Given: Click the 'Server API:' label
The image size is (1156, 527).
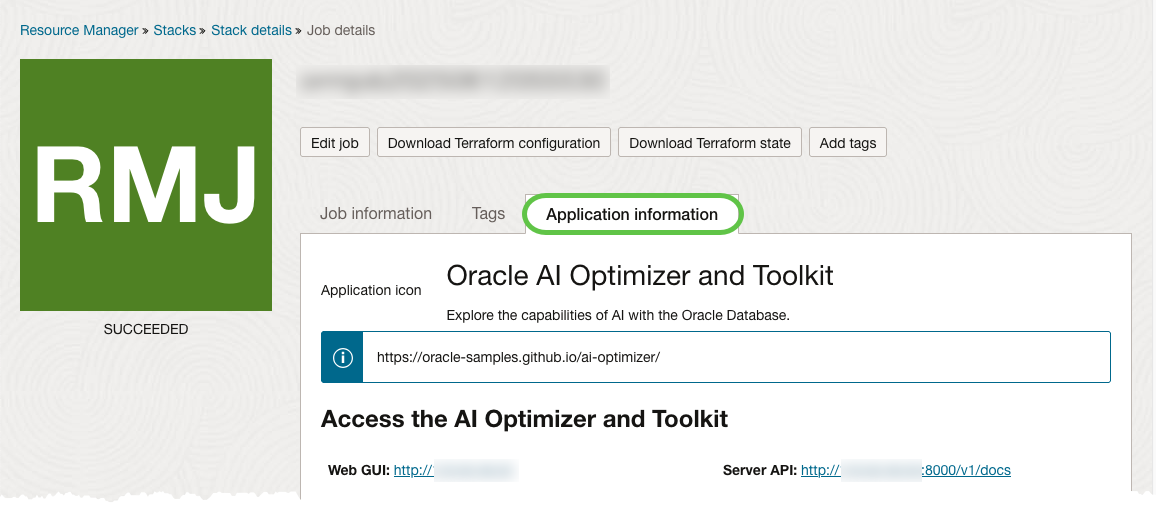Looking at the screenshot, I should click(x=760, y=470).
